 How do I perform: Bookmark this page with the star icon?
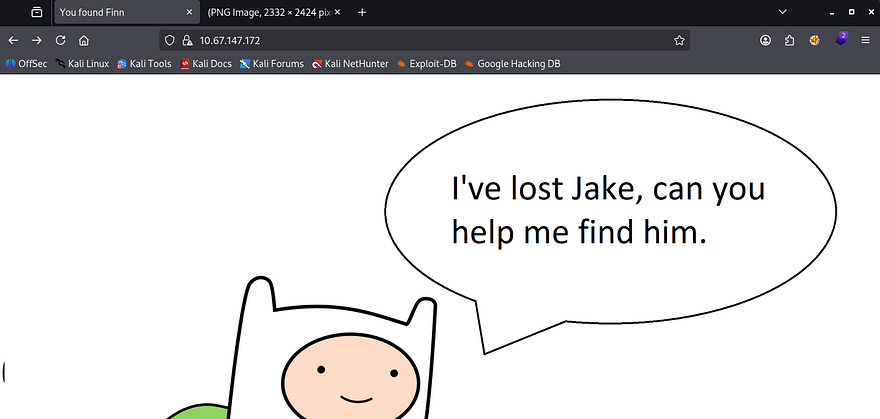coord(679,41)
